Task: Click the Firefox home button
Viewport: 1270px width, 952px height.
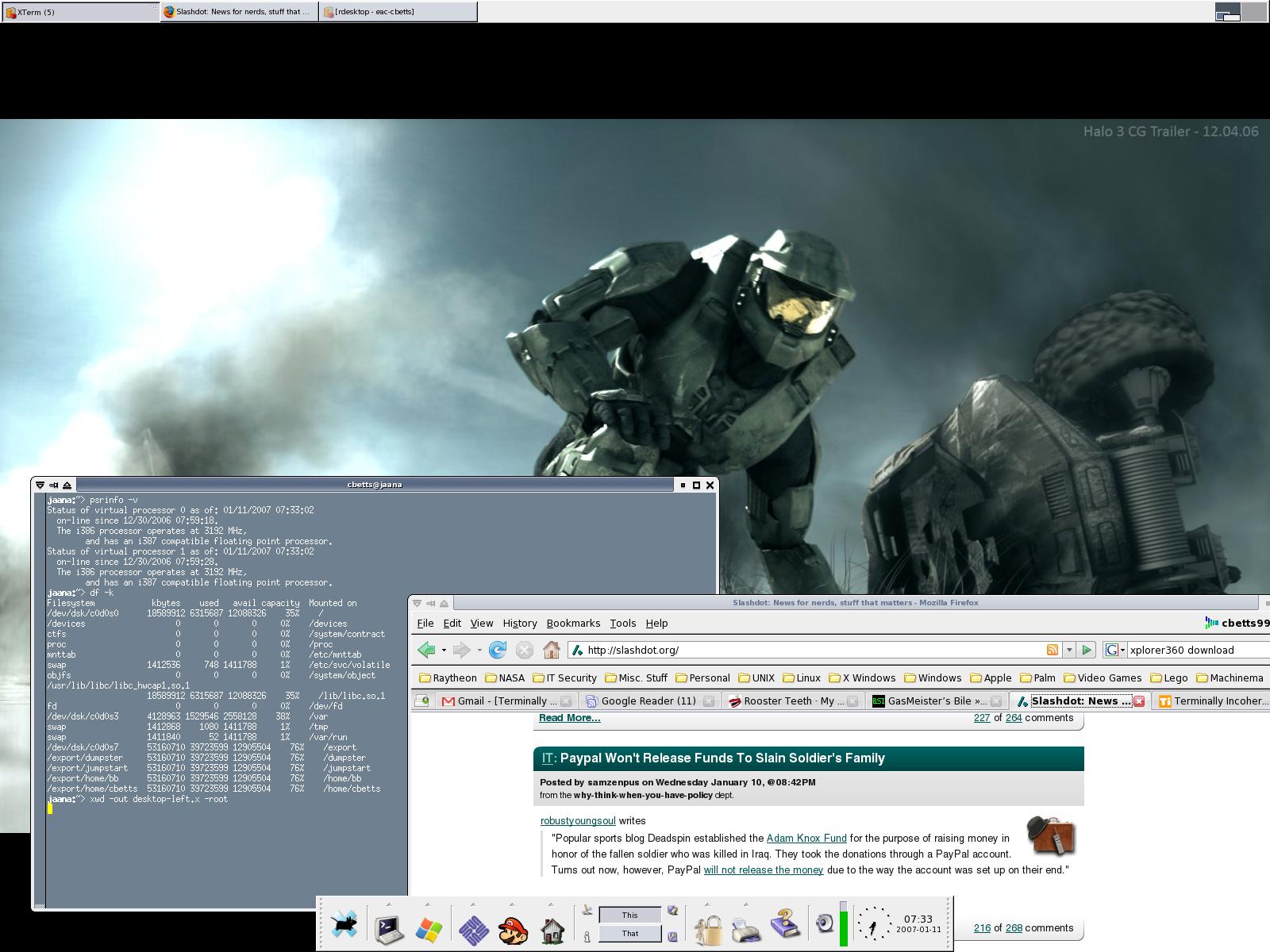Action: pyautogui.click(x=552, y=650)
